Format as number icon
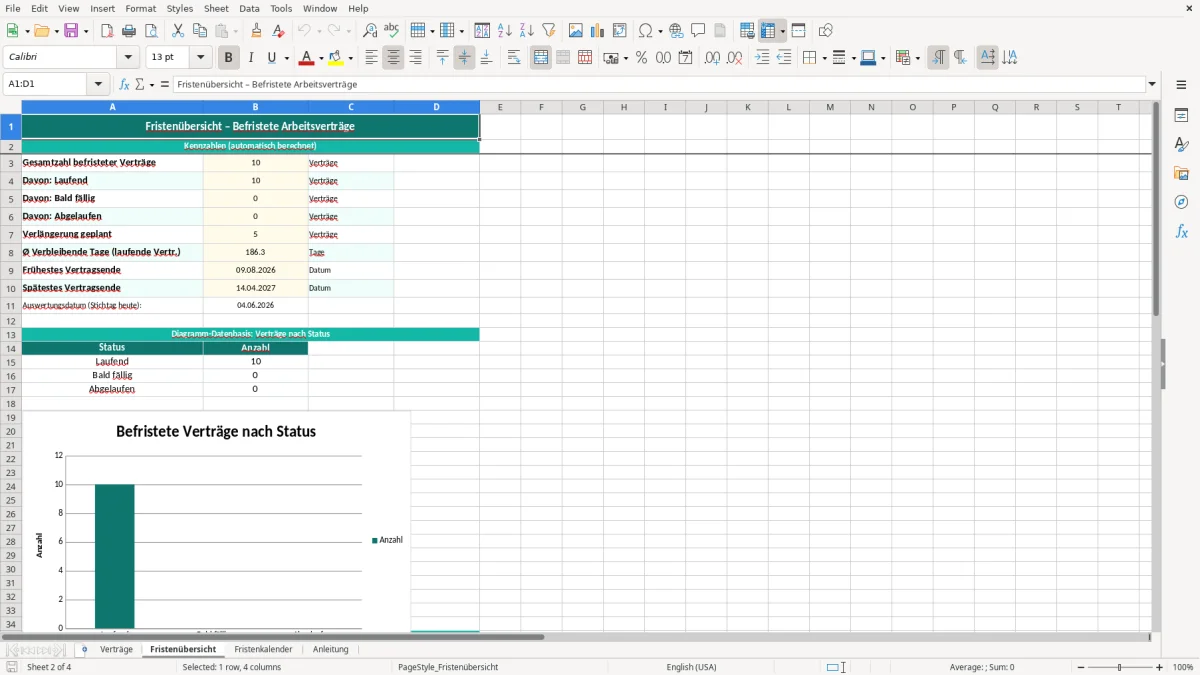The width and height of the screenshot is (1200, 675). pyautogui.click(x=663, y=58)
